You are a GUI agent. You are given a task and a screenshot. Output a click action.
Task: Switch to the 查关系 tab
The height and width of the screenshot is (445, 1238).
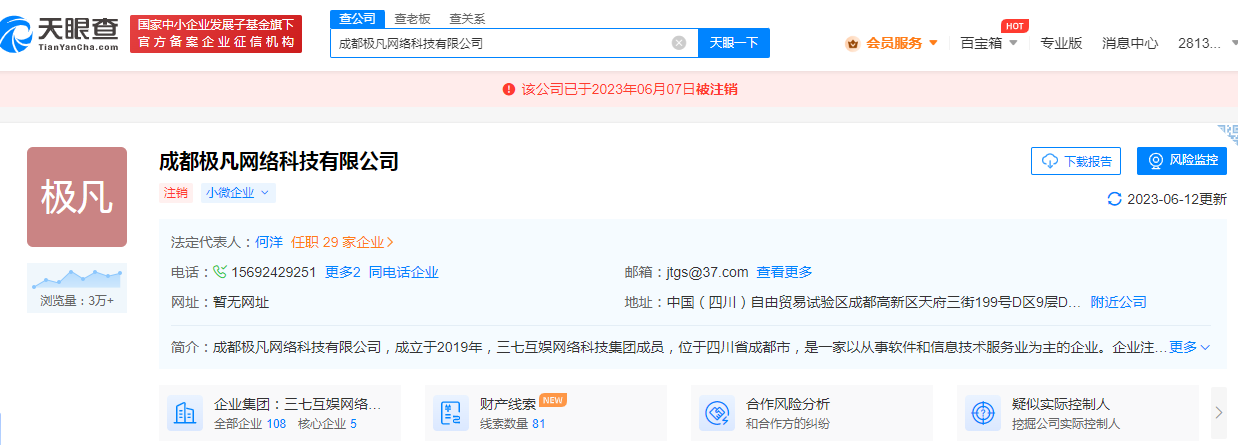click(467, 18)
